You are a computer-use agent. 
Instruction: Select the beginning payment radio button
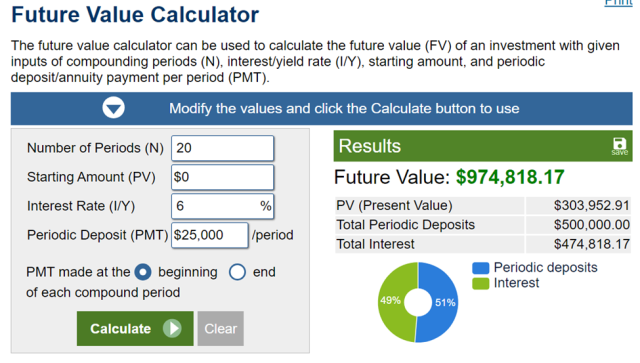[x=143, y=272]
